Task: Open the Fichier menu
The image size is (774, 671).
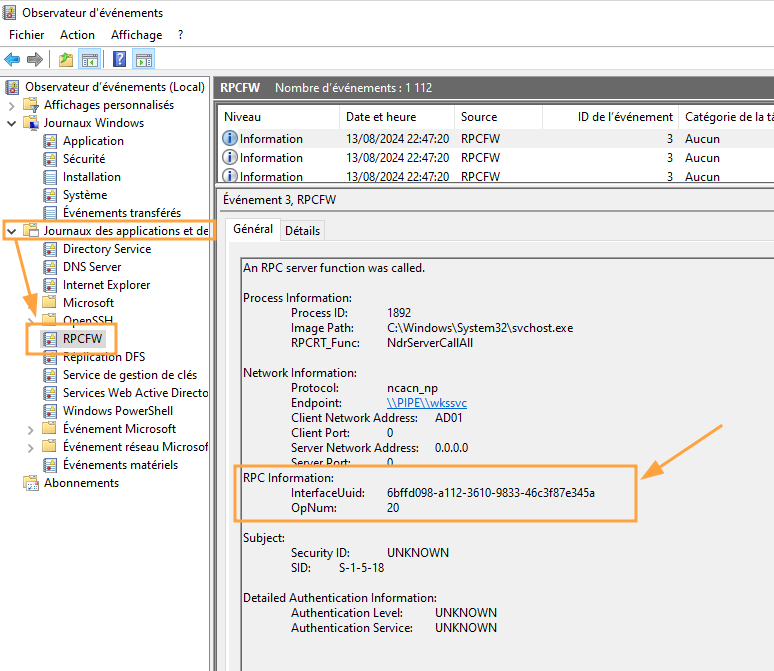Action: pyautogui.click(x=27, y=35)
